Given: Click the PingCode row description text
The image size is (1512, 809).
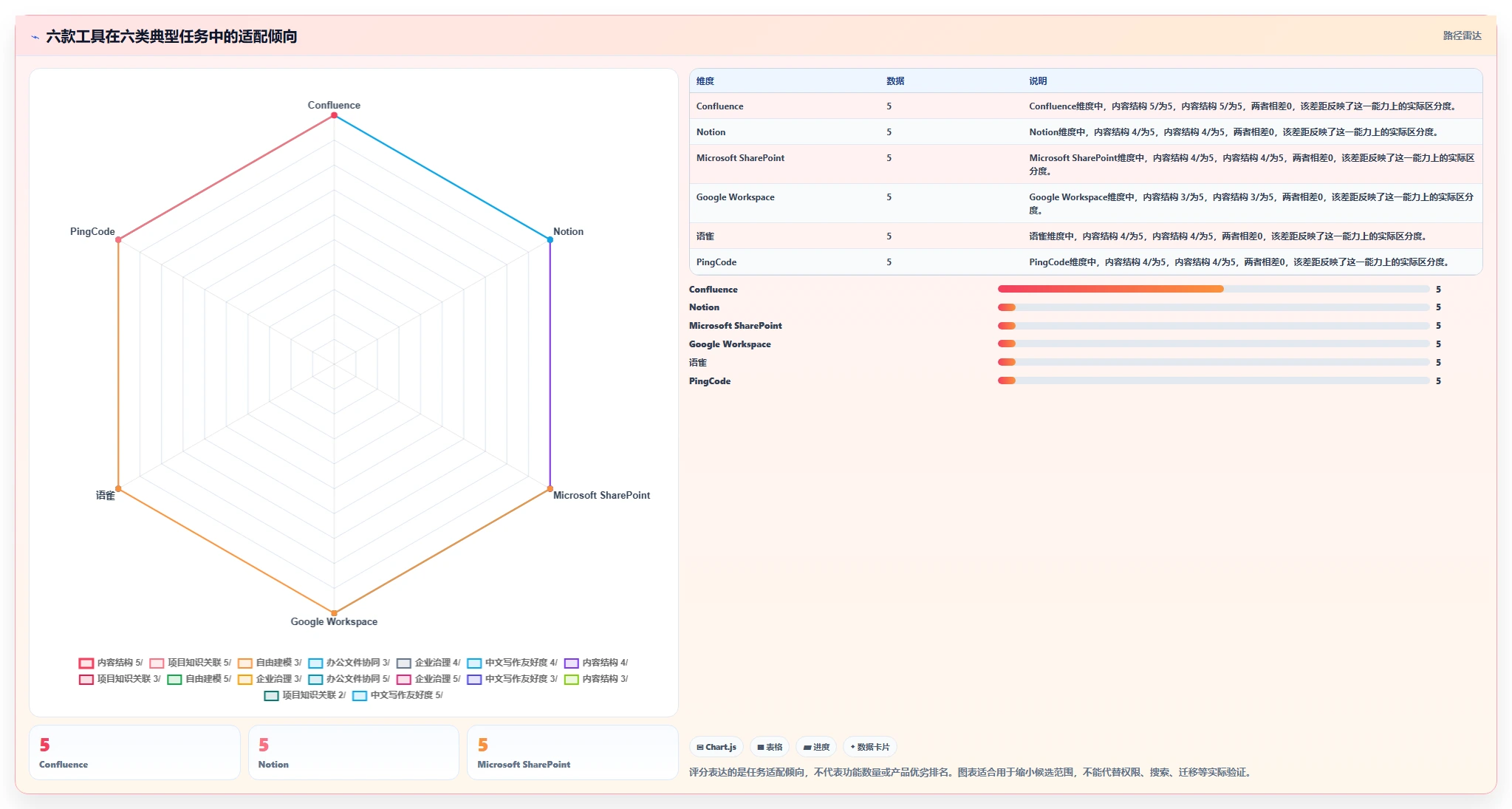Looking at the screenshot, I should pos(1240,262).
